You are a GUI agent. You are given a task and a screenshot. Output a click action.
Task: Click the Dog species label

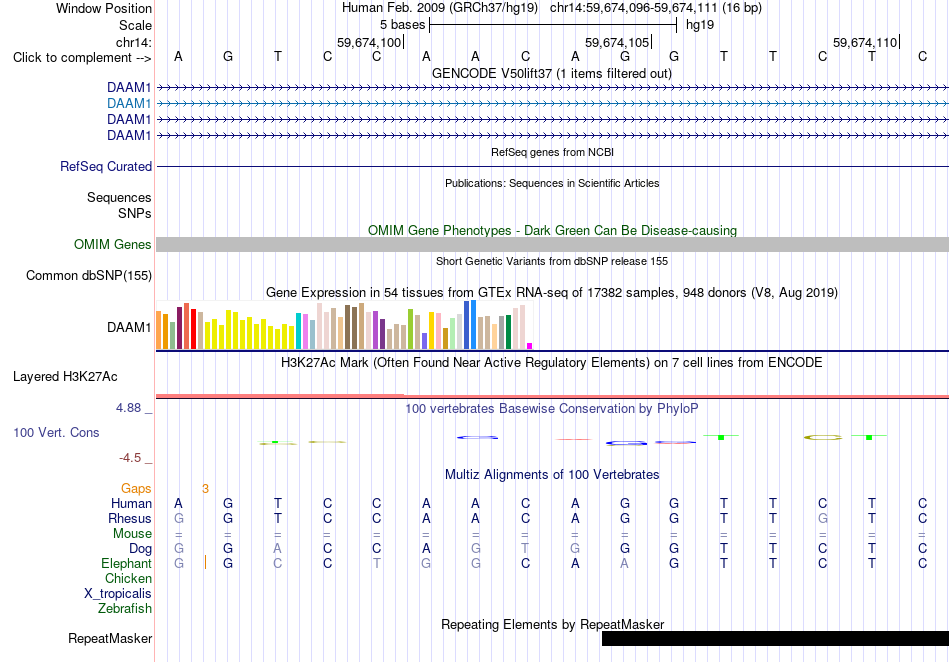(x=141, y=549)
